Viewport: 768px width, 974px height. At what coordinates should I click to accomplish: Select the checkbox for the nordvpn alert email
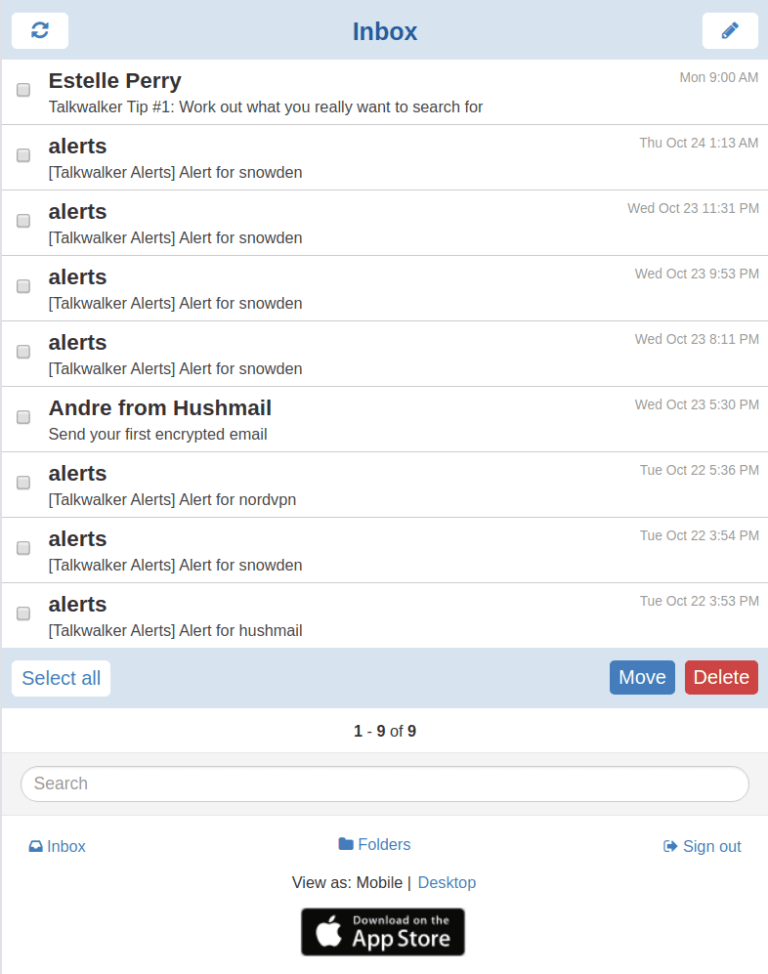tap(22, 483)
